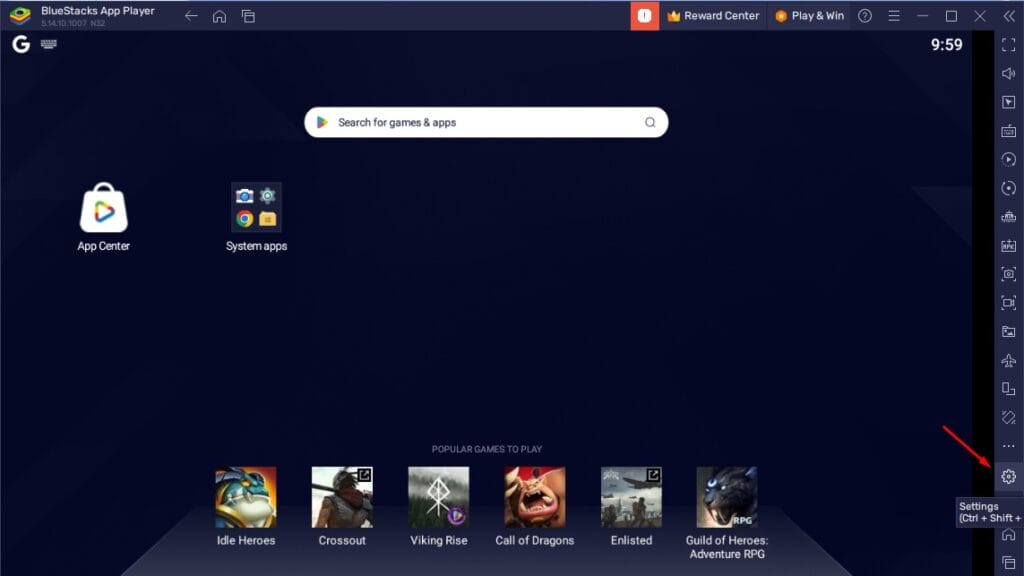
Task: Open Reward Center
Action: (712, 16)
